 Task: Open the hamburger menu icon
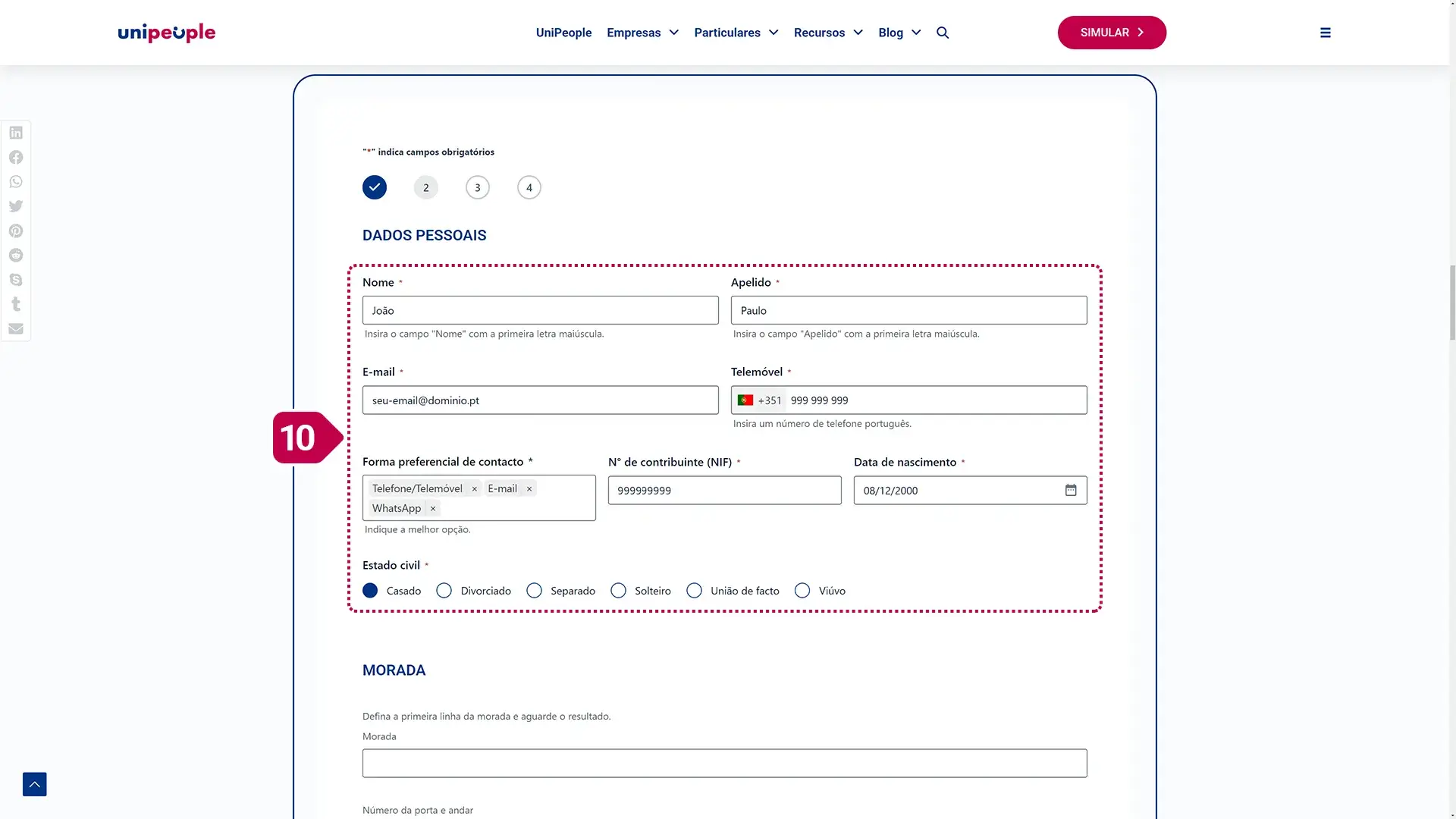click(x=1325, y=33)
